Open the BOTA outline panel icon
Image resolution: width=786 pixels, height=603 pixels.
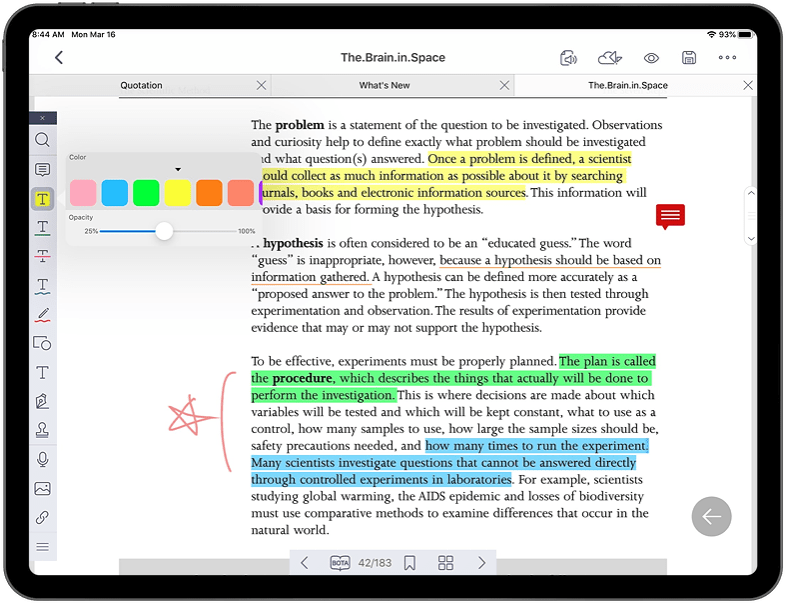(x=340, y=562)
